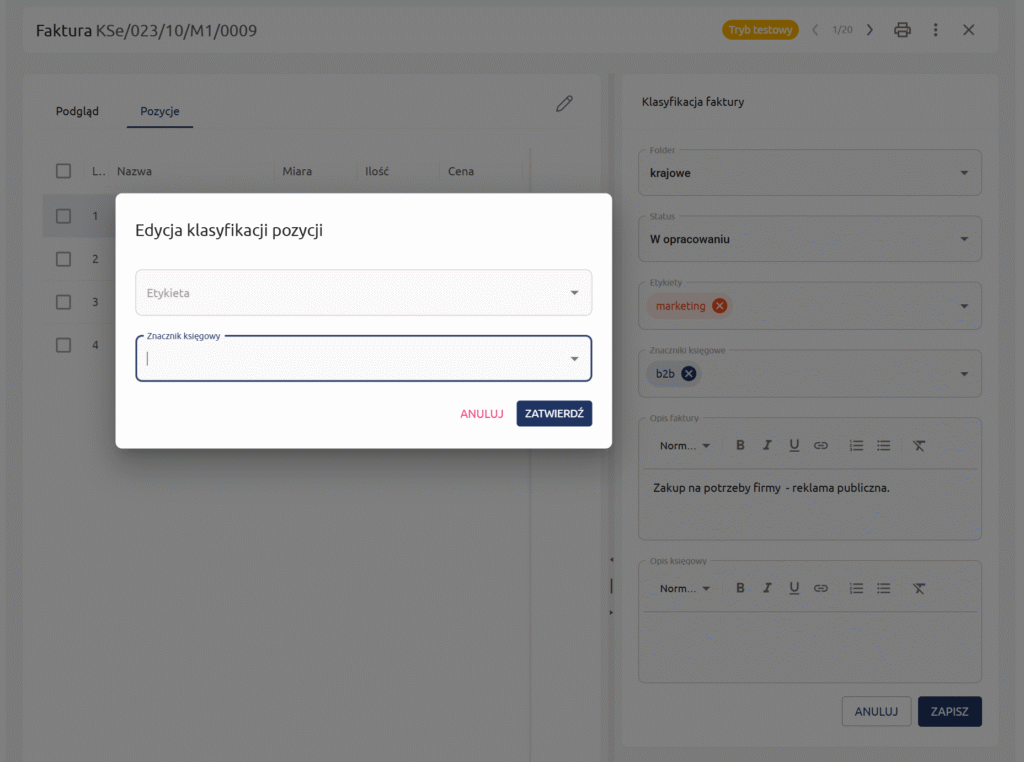This screenshot has width=1024, height=762.
Task: Go to next invoice with right chevron
Action: [869, 30]
